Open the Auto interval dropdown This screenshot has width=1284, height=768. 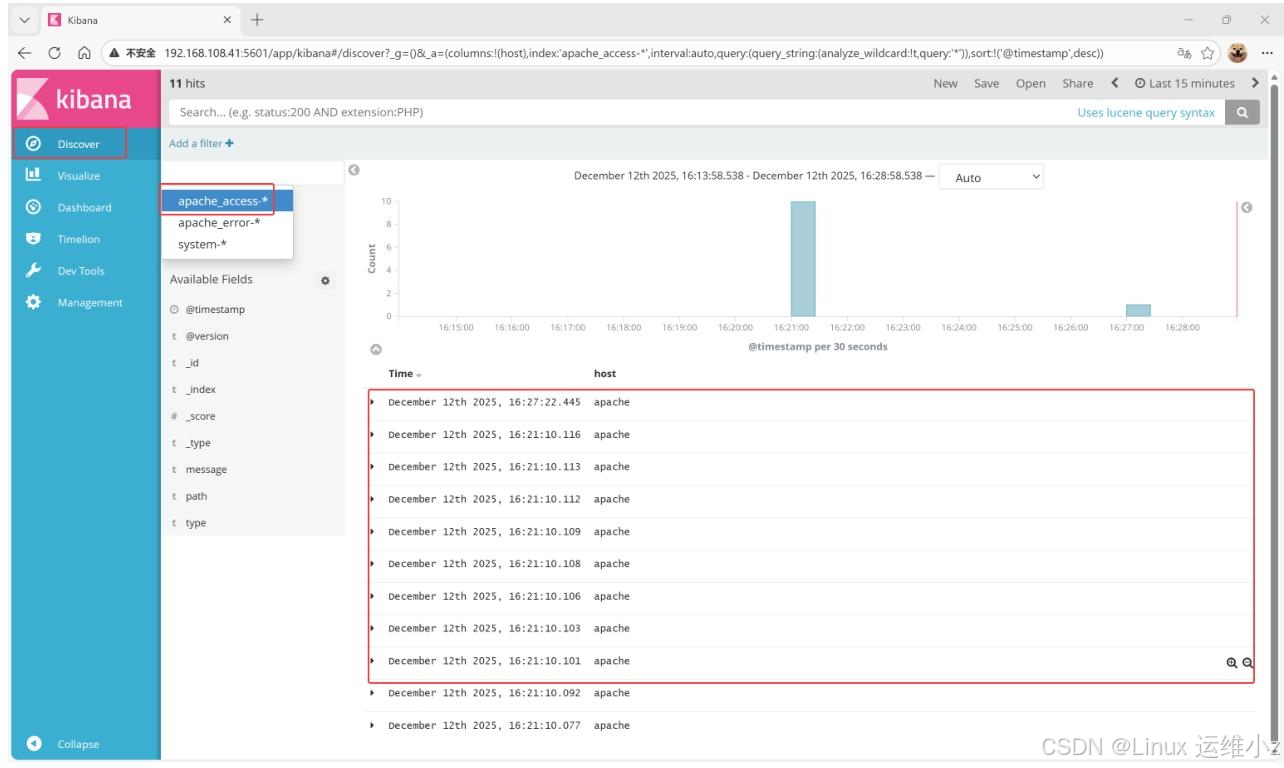point(992,177)
